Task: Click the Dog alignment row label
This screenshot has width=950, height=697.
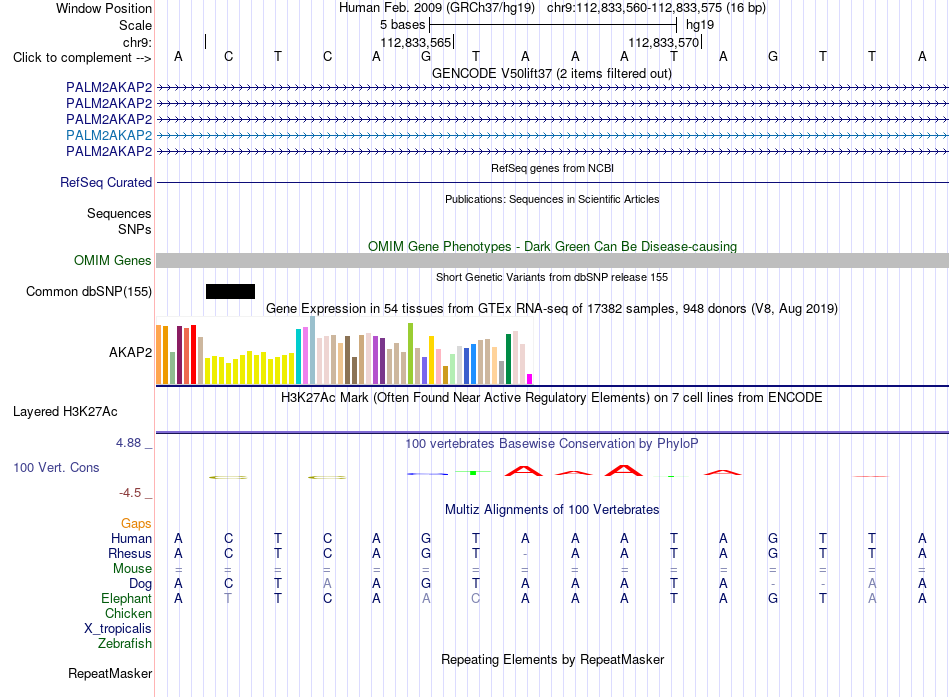Action: tap(141, 584)
